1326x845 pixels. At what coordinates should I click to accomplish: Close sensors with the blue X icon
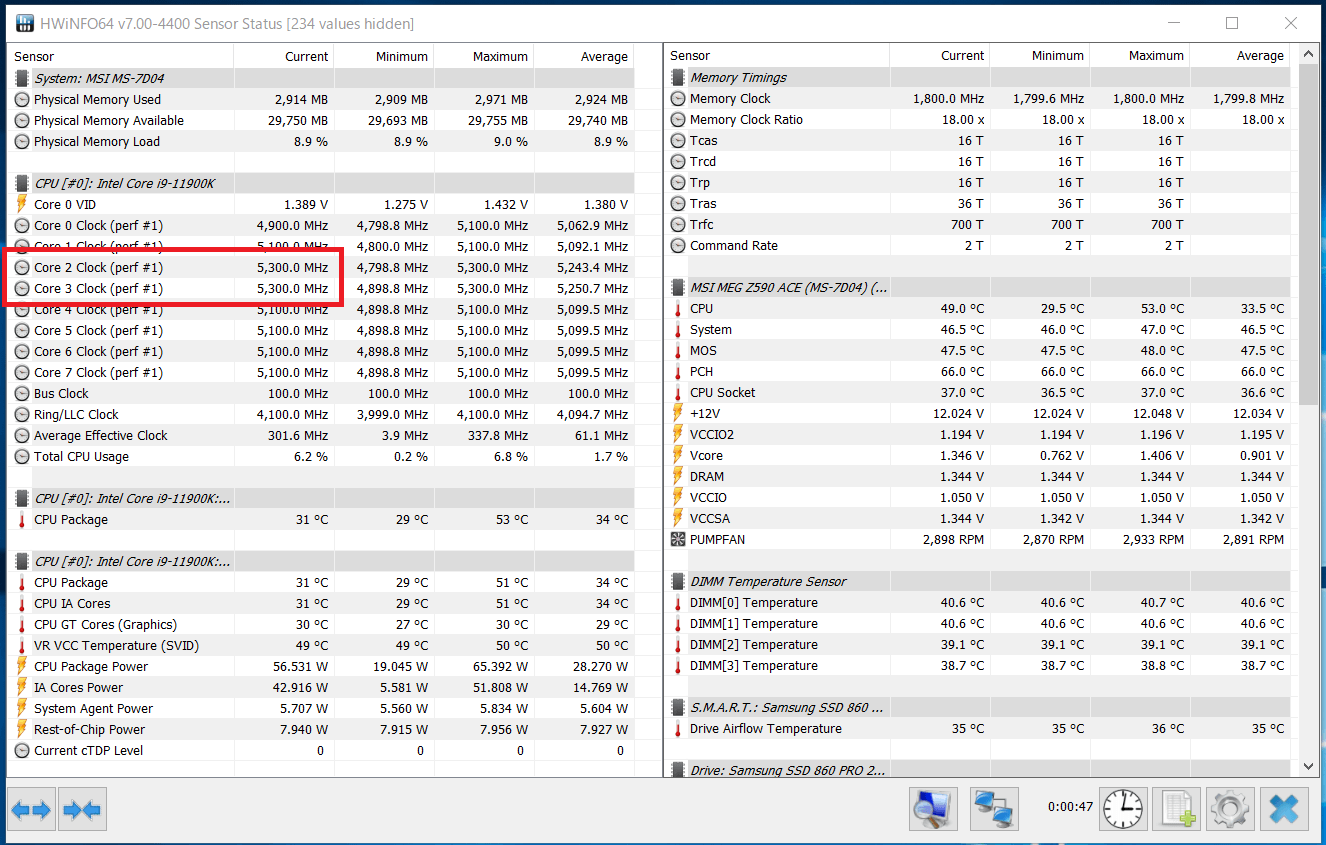coord(1284,809)
